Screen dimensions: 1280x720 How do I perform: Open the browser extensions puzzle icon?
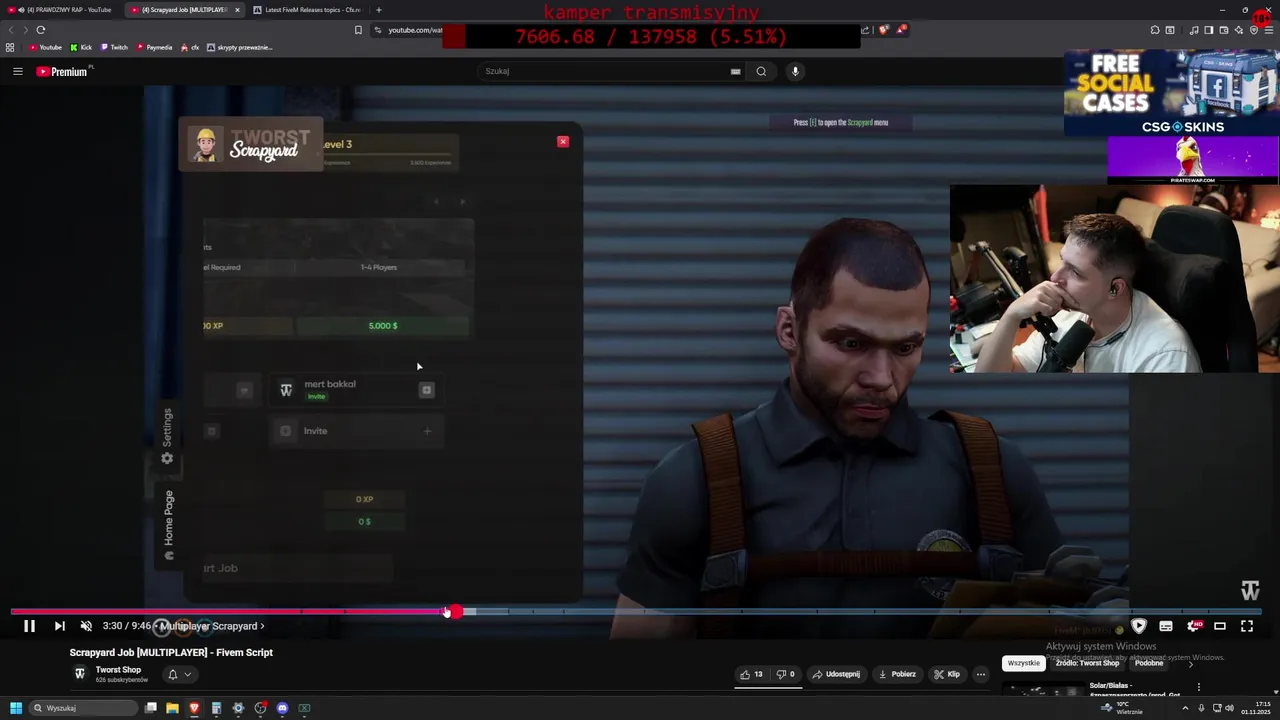1155,30
